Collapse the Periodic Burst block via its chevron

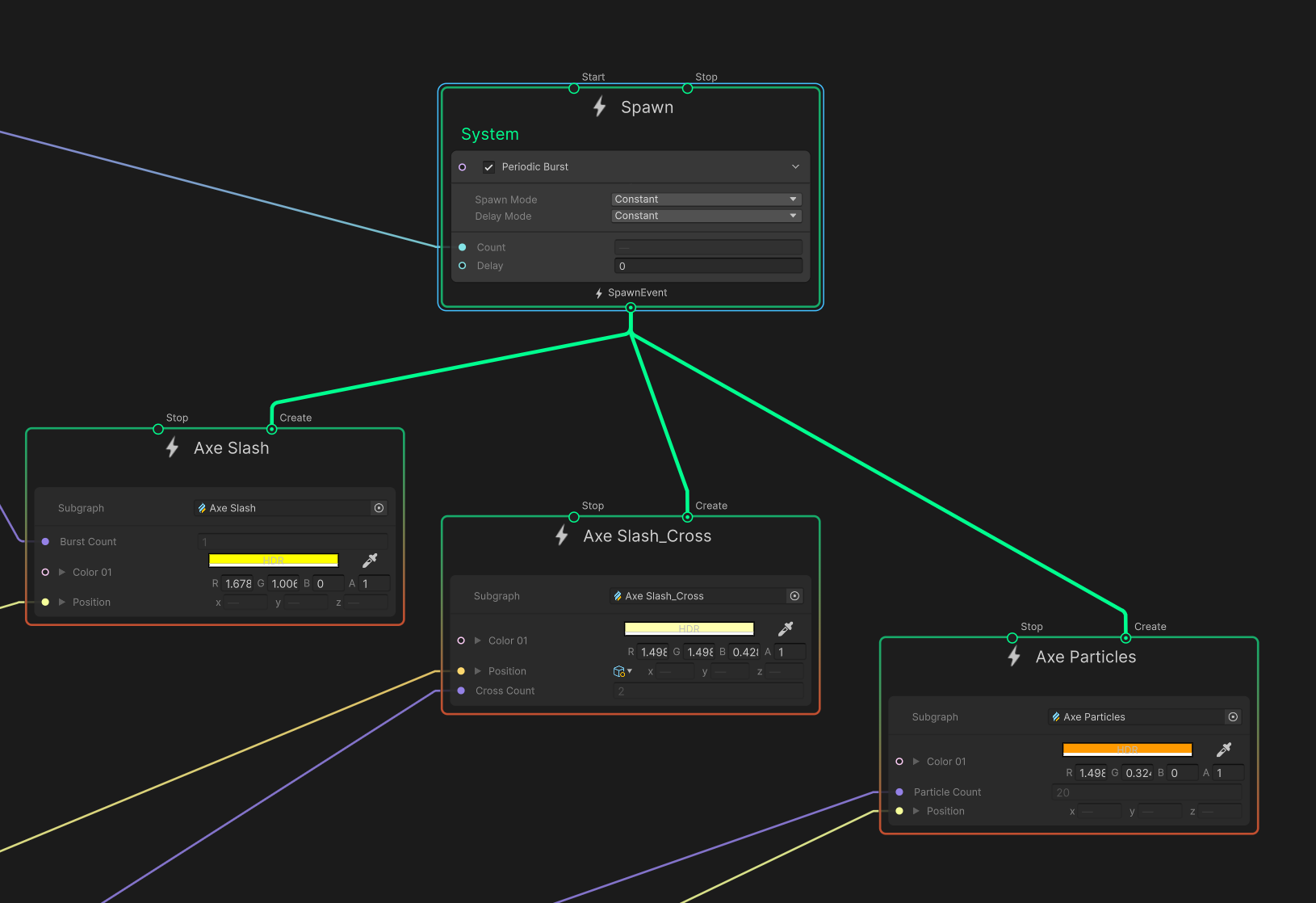click(x=795, y=166)
